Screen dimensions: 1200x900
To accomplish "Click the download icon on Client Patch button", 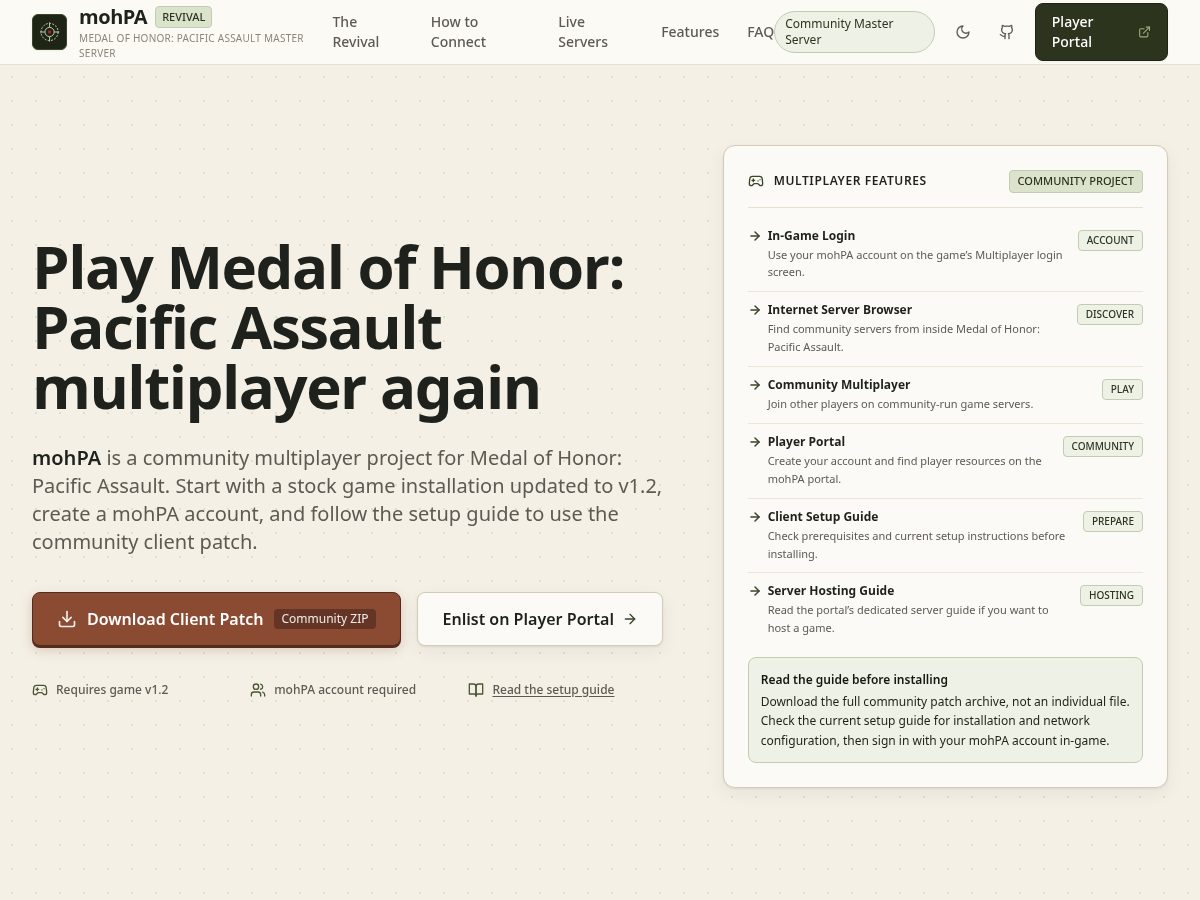I will pos(67,619).
